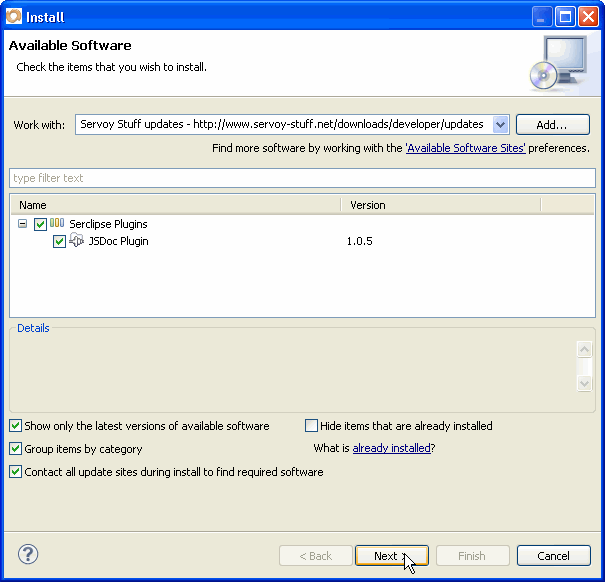
Task: Click the Details scrollbar up arrow
Action: point(584,349)
